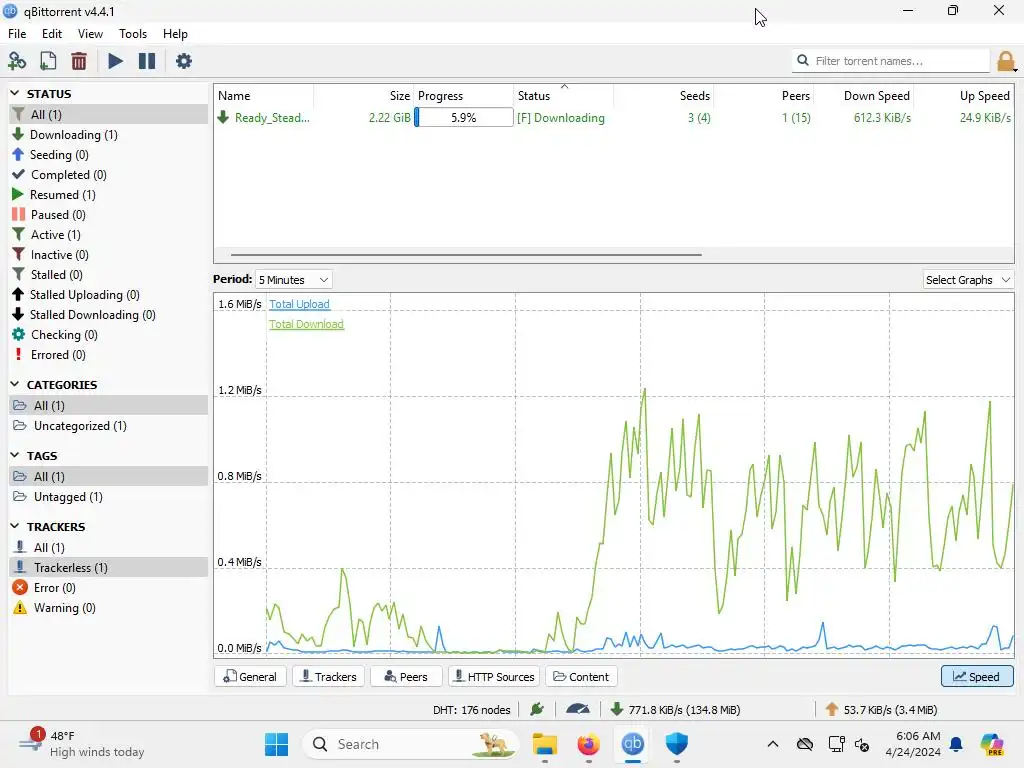Open the Tools menu
The width and height of the screenshot is (1024, 768).
[x=133, y=34]
